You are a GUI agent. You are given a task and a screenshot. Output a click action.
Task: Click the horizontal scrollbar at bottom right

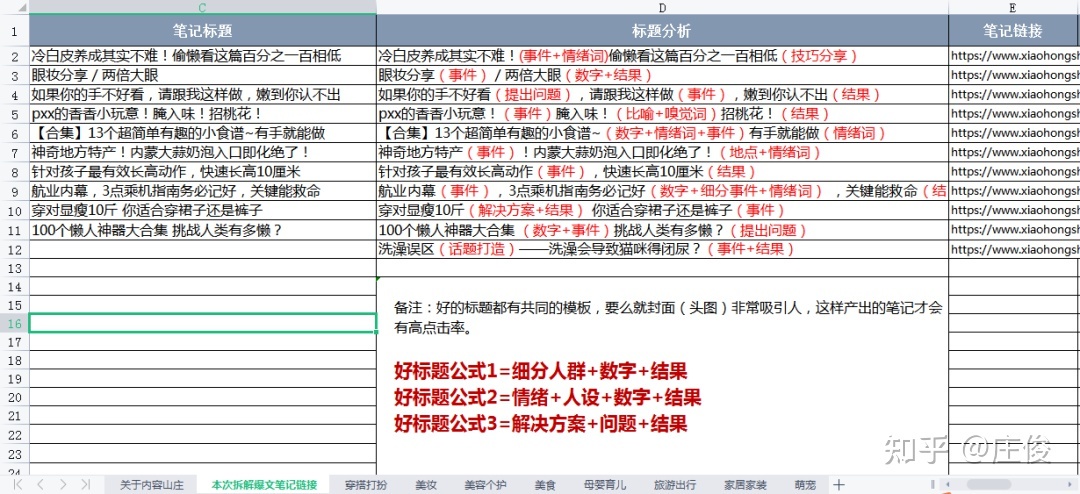(x=960, y=485)
